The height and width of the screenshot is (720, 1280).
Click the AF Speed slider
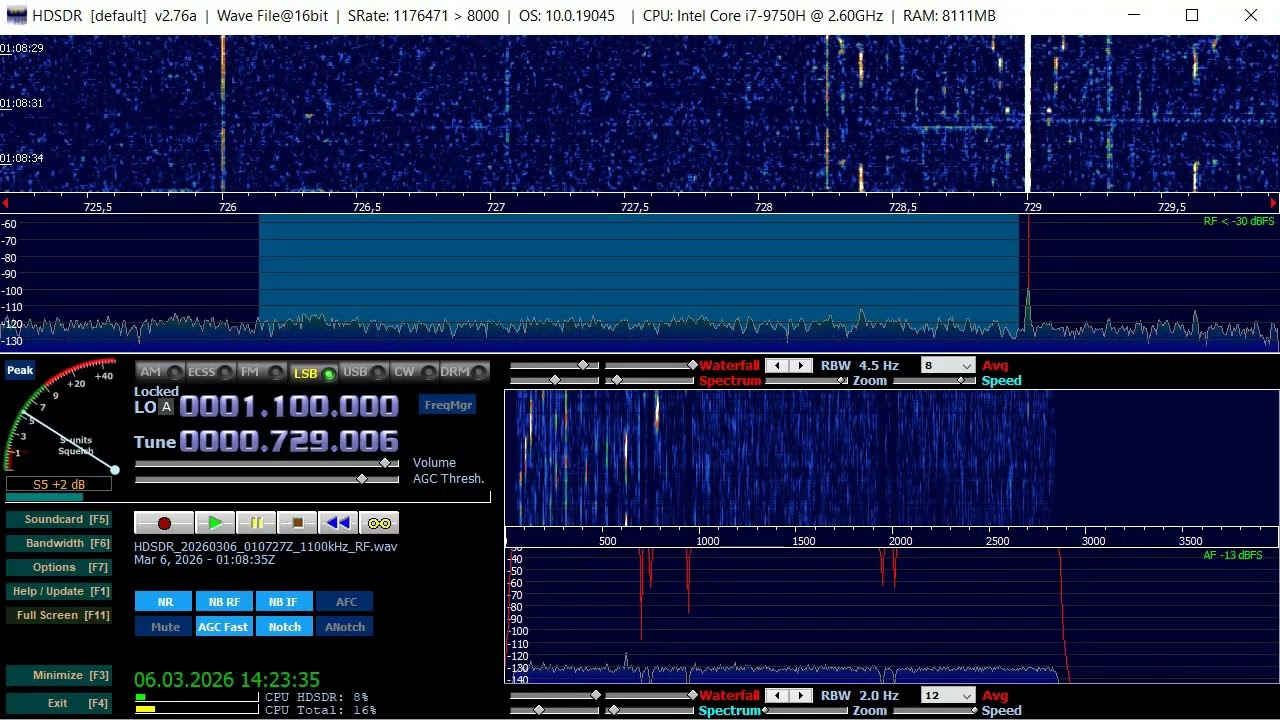coord(934,711)
